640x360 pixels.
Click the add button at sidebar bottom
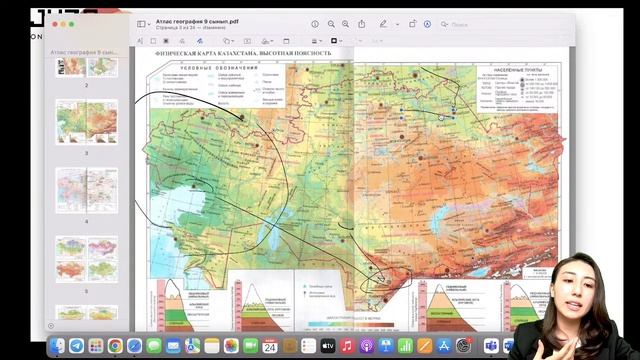point(51,326)
